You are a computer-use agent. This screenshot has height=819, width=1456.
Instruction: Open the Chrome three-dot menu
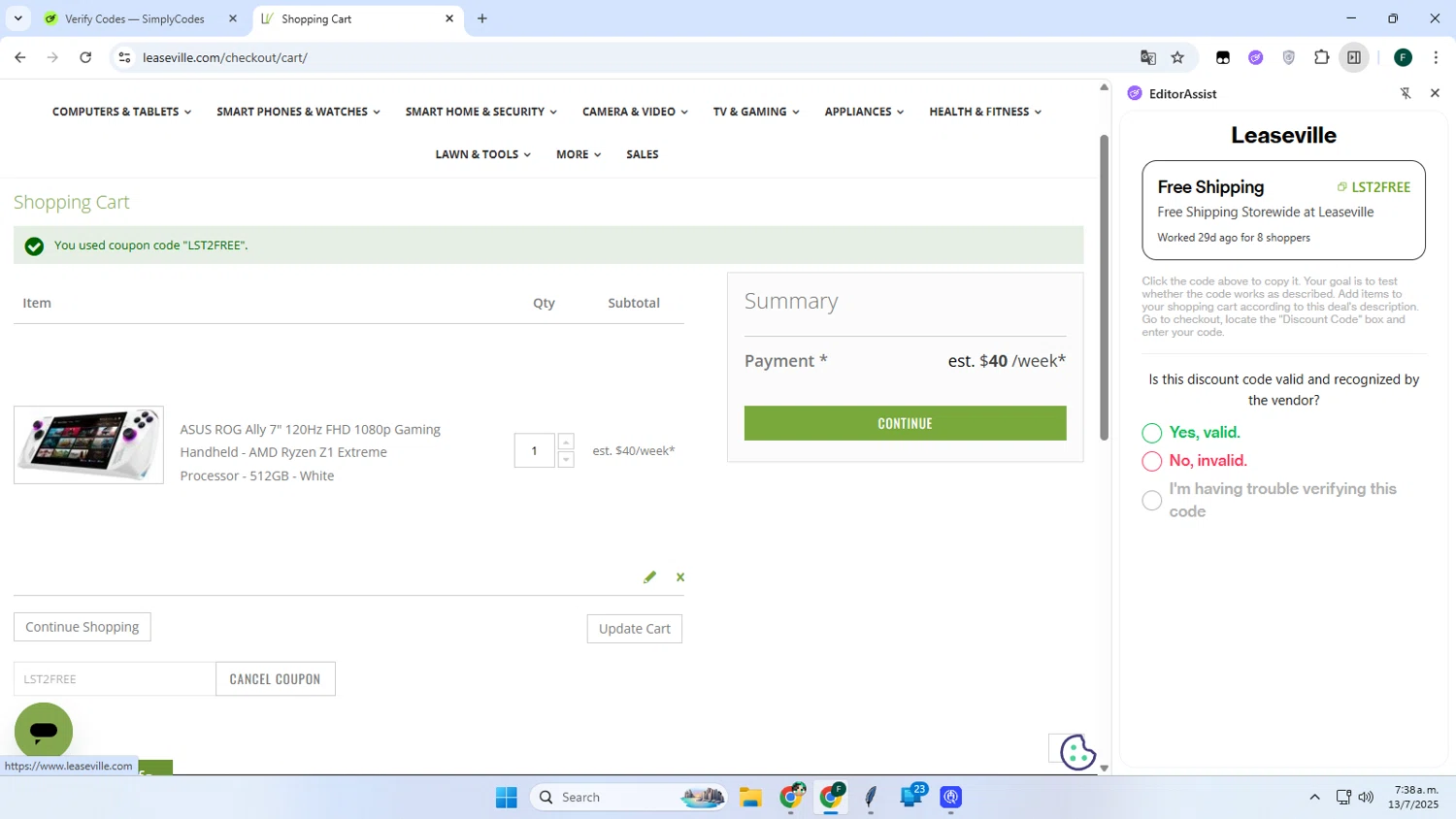tap(1436, 57)
